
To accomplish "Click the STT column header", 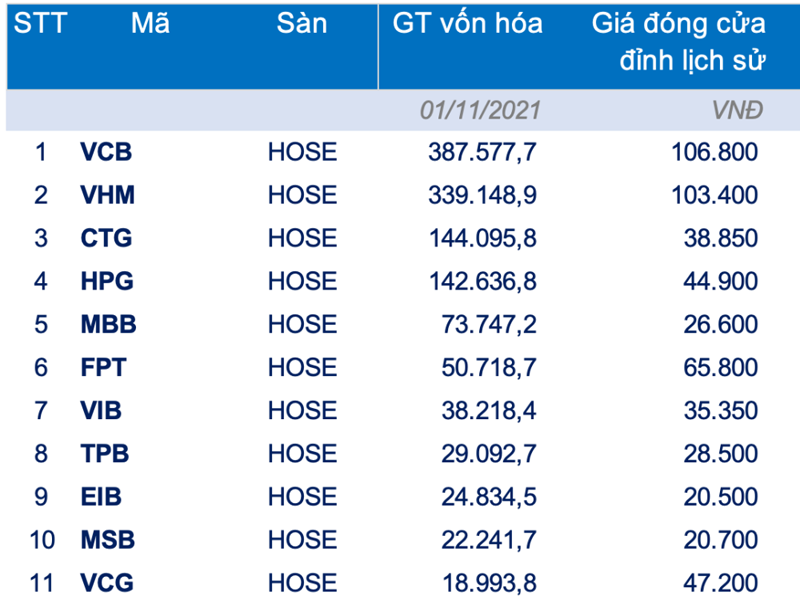I will [40, 23].
